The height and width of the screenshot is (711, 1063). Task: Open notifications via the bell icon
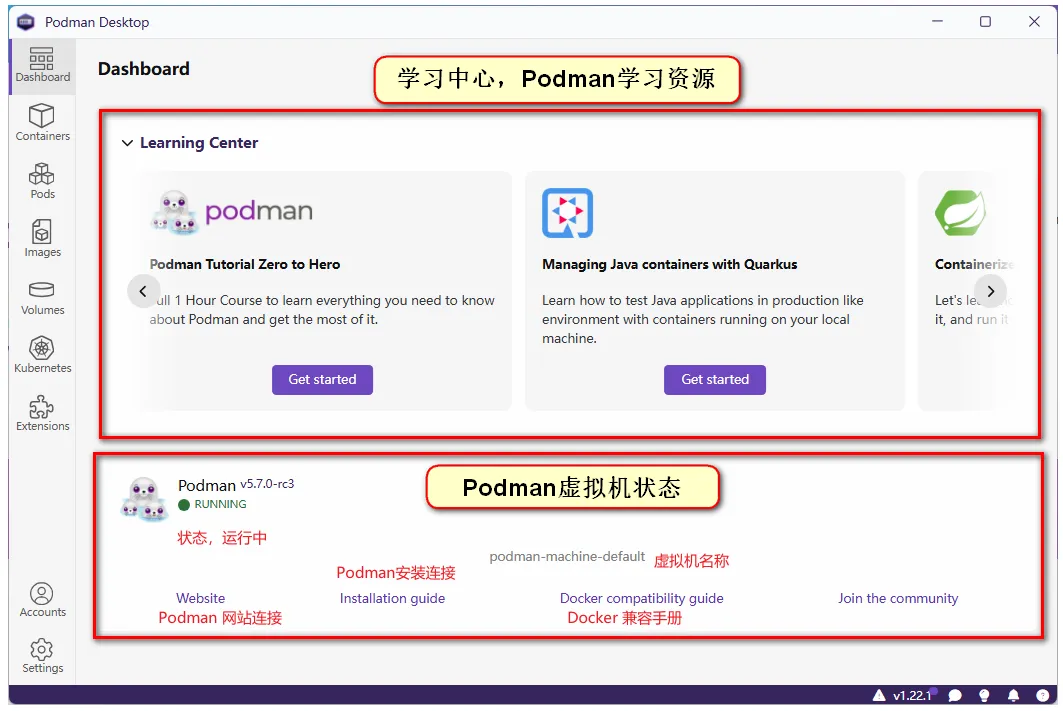[1013, 694]
